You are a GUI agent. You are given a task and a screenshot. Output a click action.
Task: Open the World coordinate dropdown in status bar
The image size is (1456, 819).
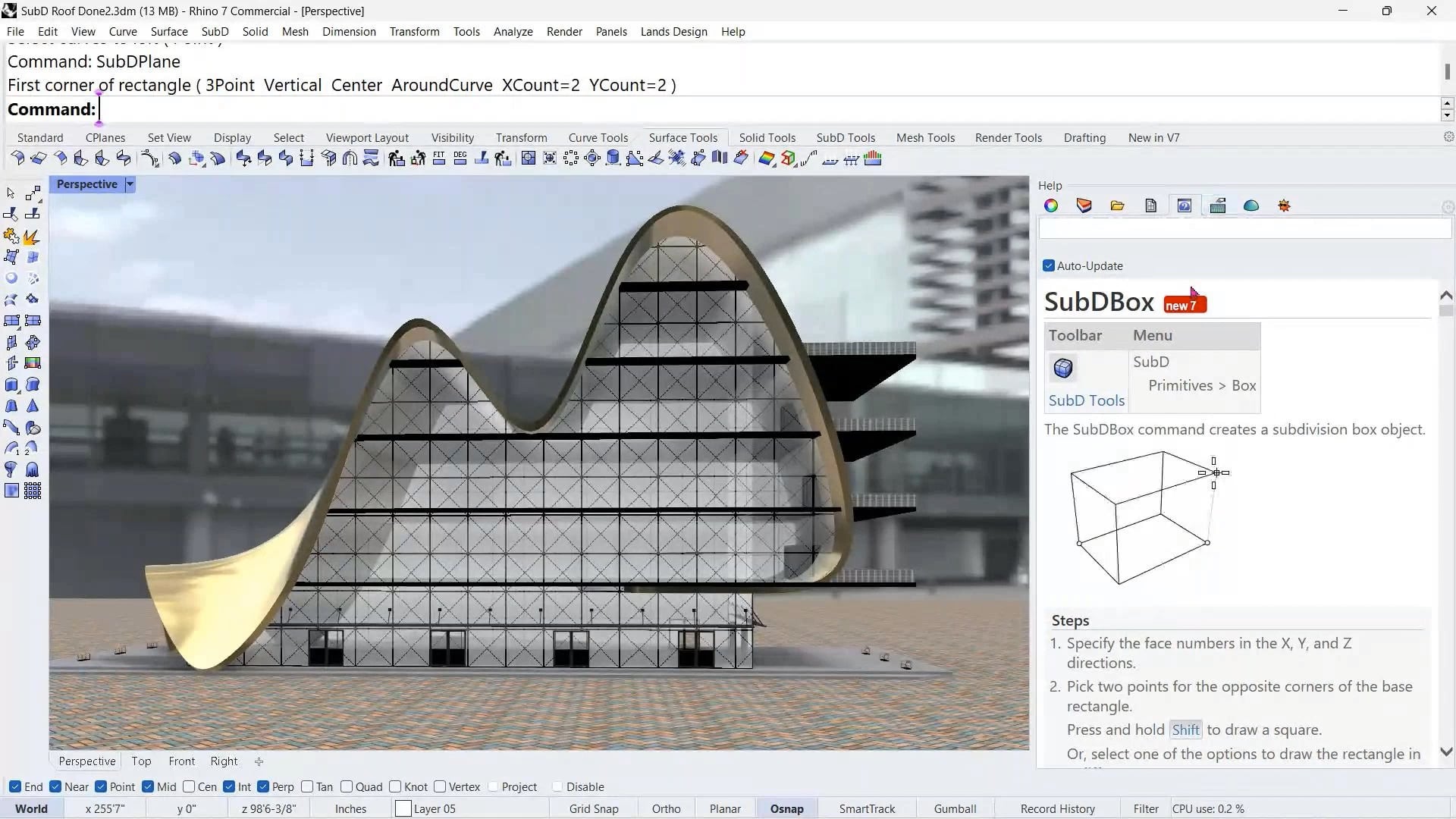(30, 808)
